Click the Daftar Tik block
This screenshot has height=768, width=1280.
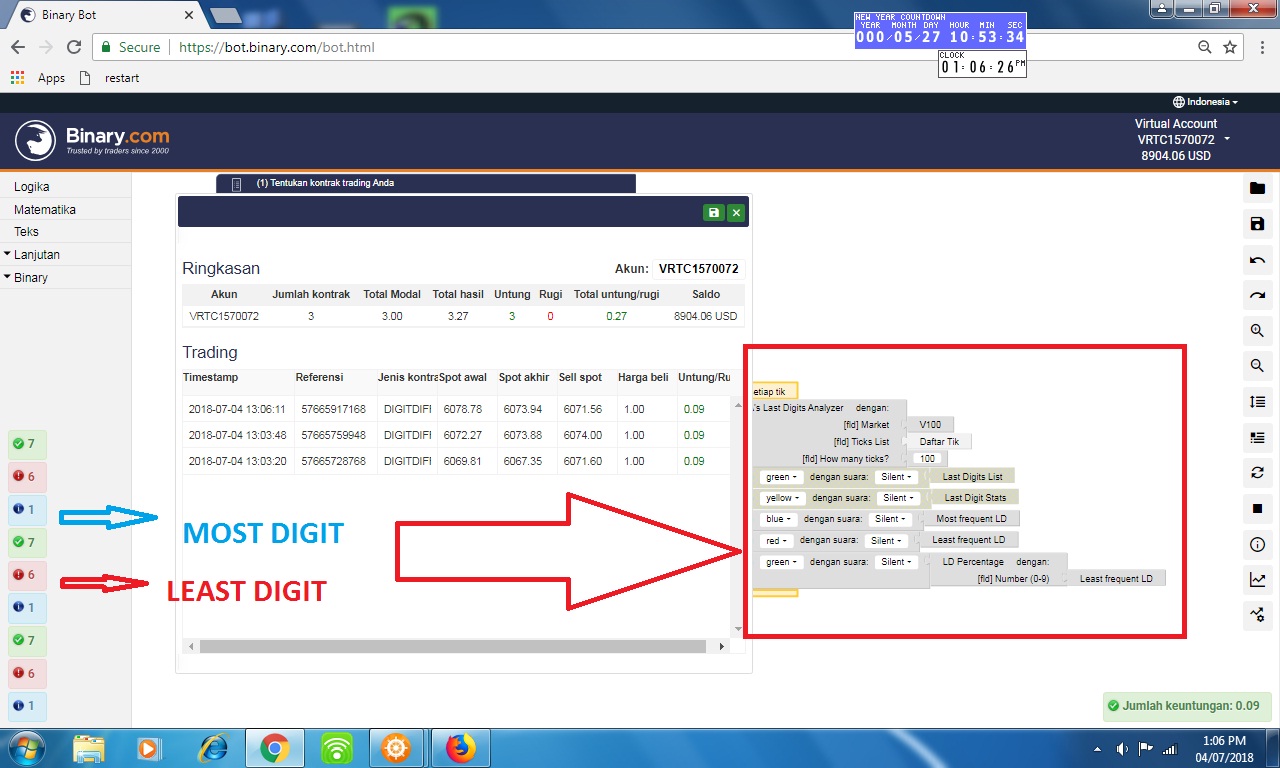(938, 442)
